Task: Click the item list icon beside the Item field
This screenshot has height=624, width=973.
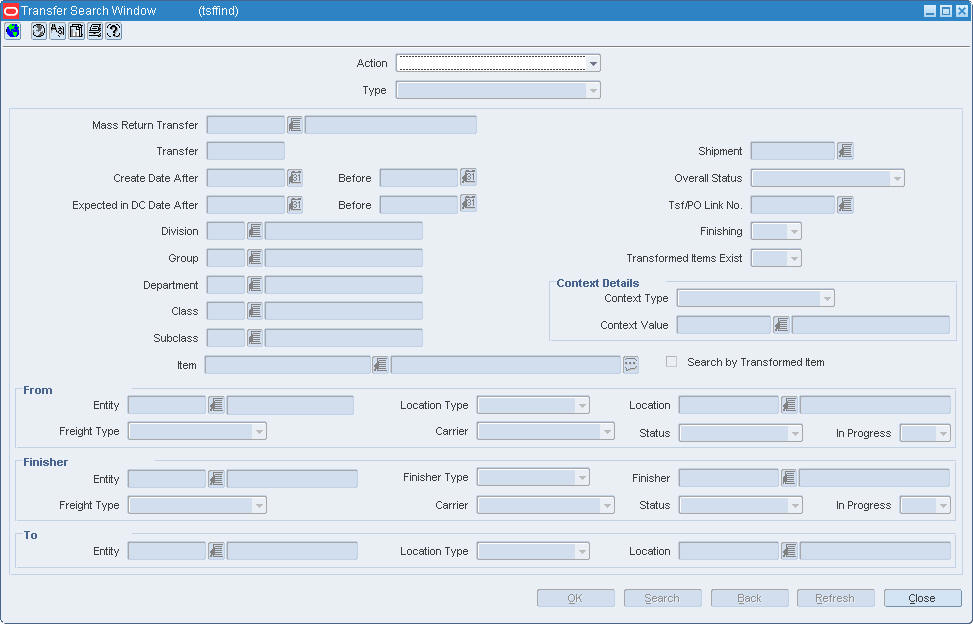Action: pyautogui.click(x=630, y=364)
